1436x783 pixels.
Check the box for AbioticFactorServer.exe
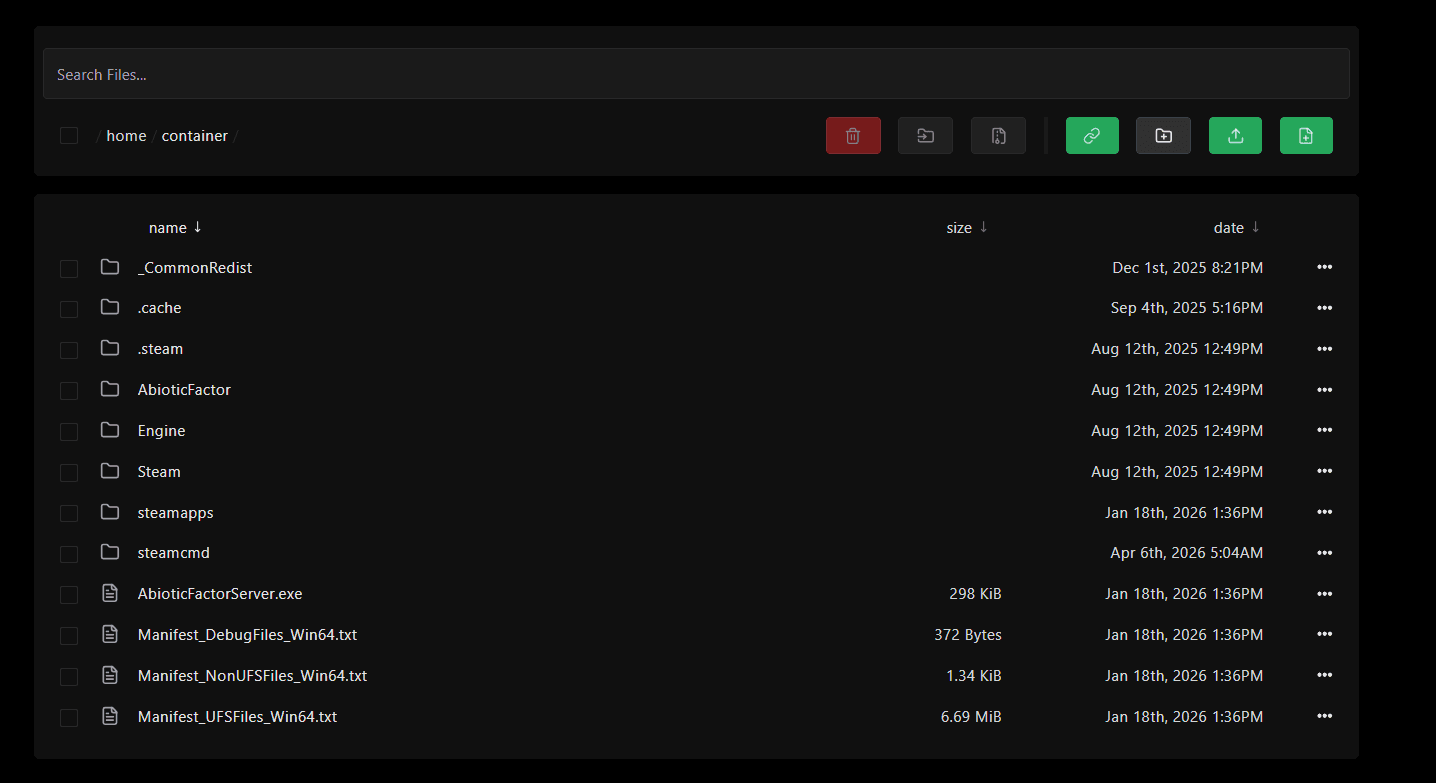(69, 595)
